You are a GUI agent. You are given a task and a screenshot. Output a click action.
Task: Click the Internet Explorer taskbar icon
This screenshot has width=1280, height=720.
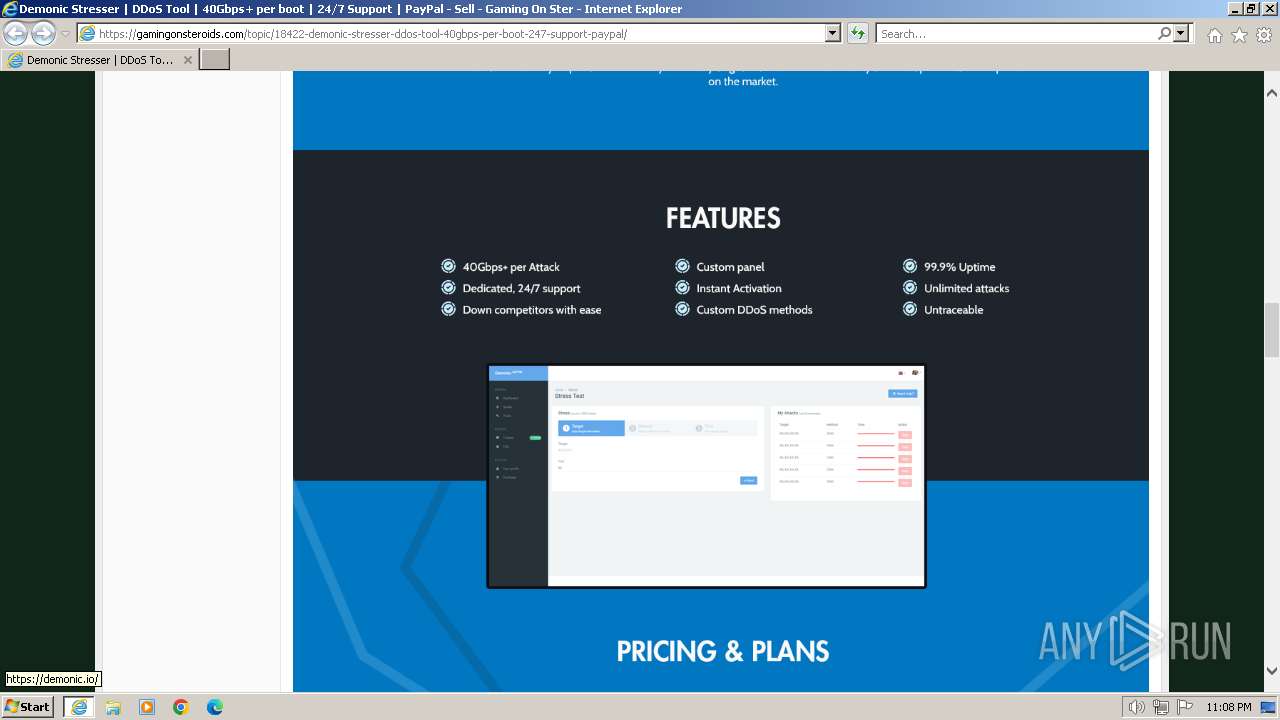[x=78, y=707]
